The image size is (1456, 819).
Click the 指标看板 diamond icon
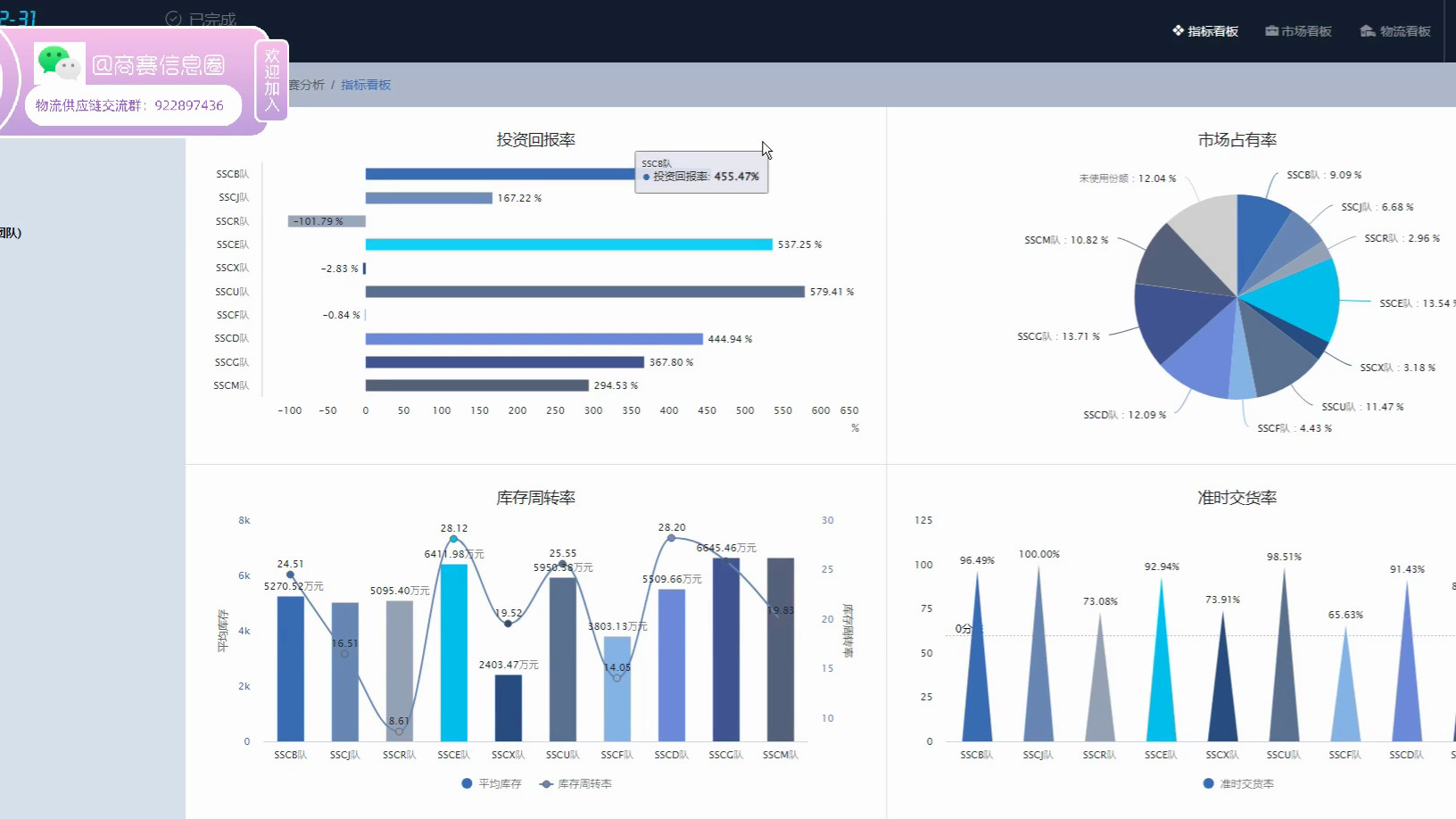click(1179, 30)
